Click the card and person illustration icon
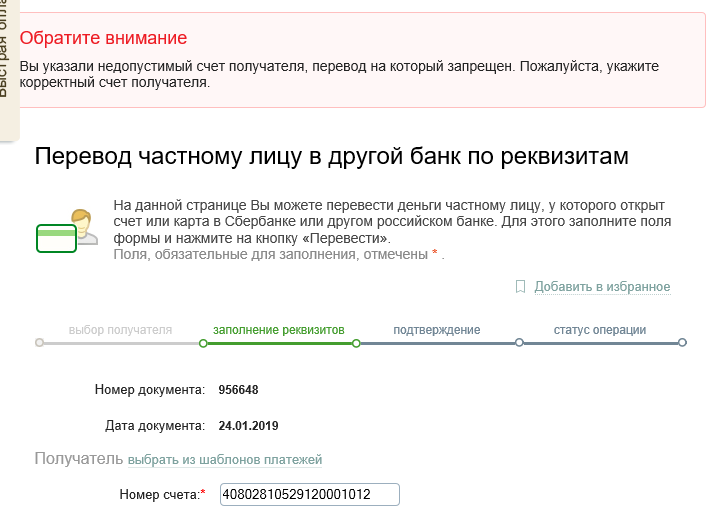709x520 pixels. 67,230
